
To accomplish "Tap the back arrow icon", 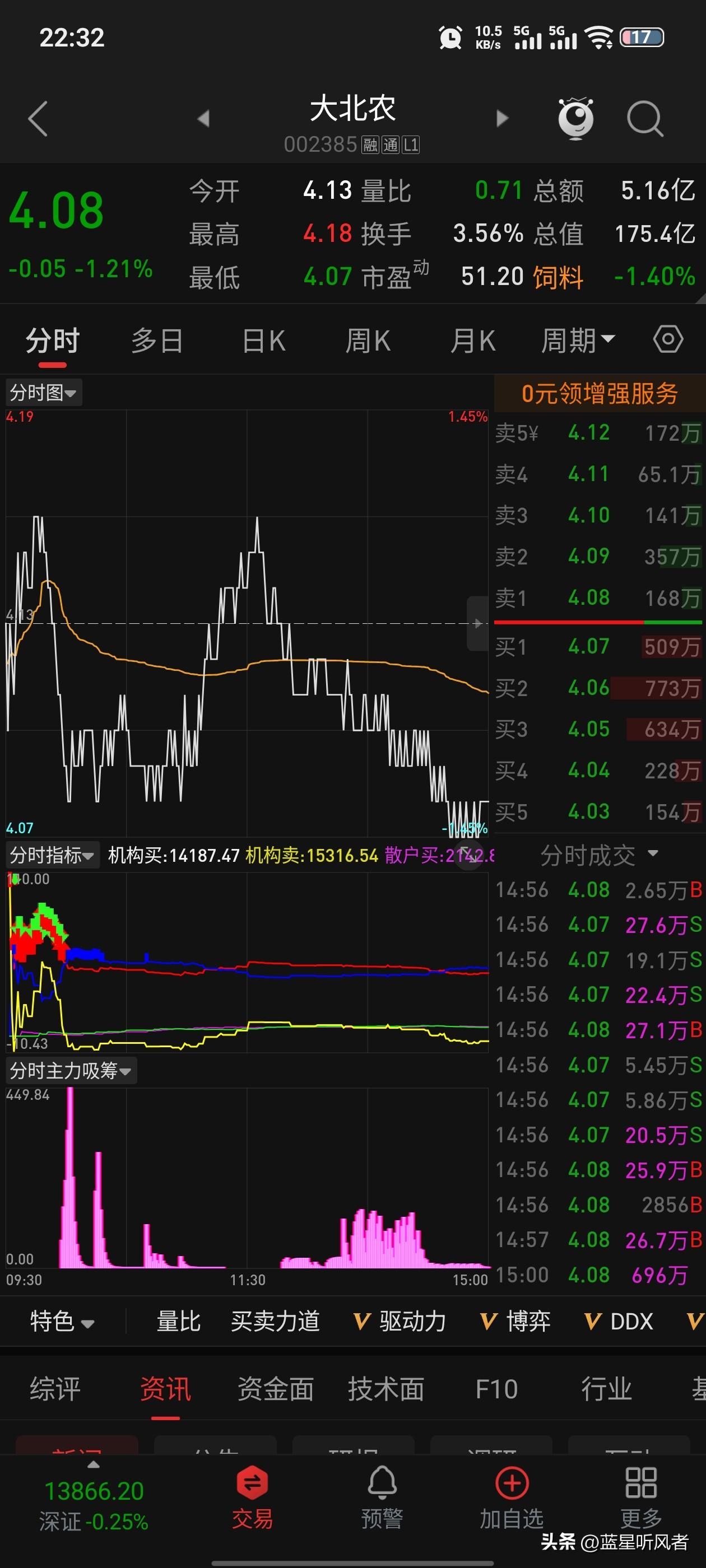I will coord(38,118).
